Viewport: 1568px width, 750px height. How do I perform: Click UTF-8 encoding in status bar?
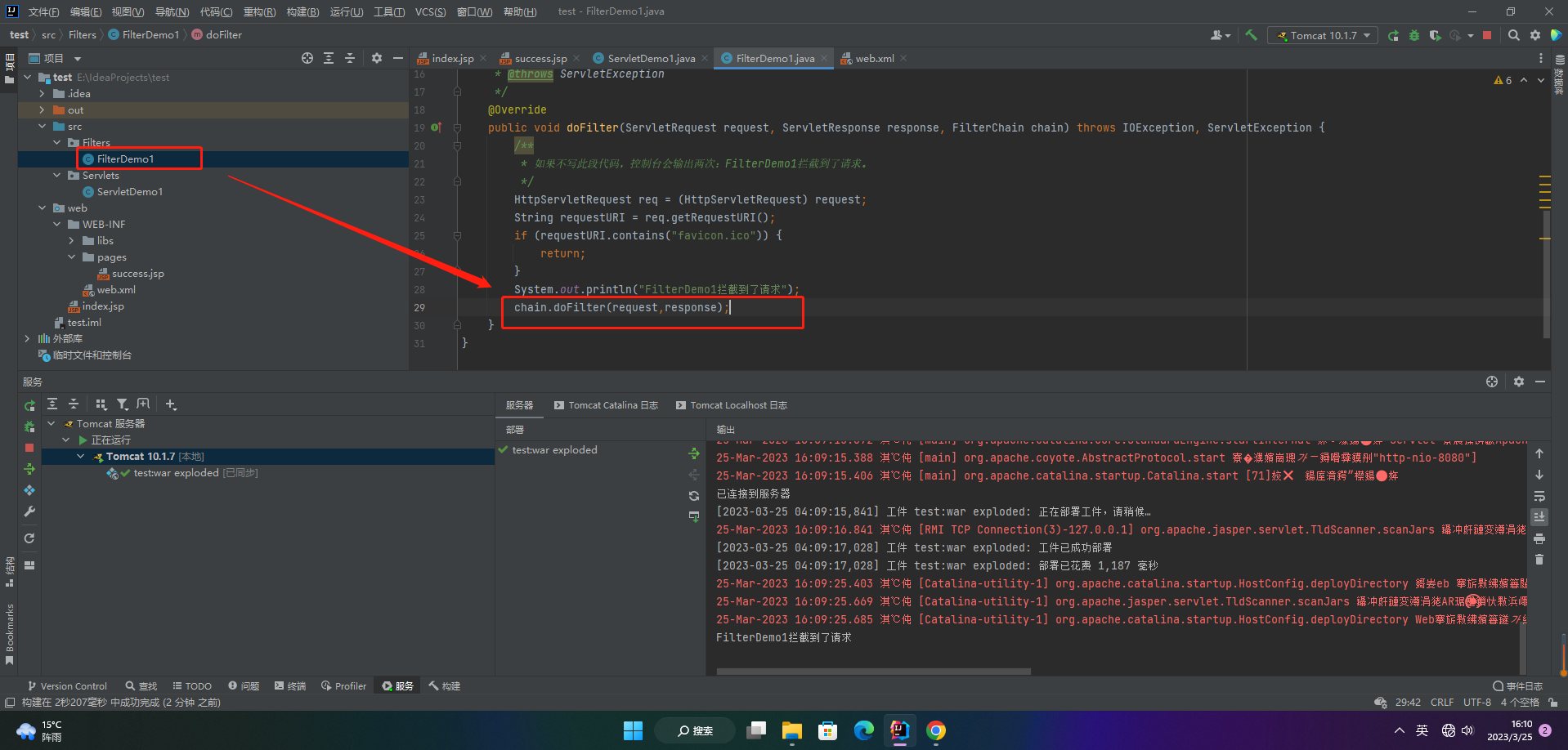[x=1477, y=703]
